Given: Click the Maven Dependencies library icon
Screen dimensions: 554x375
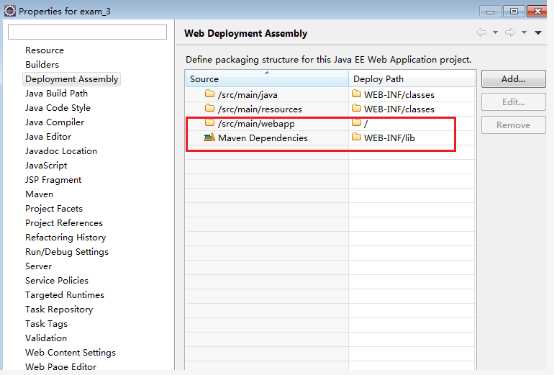Looking at the screenshot, I should (210, 137).
